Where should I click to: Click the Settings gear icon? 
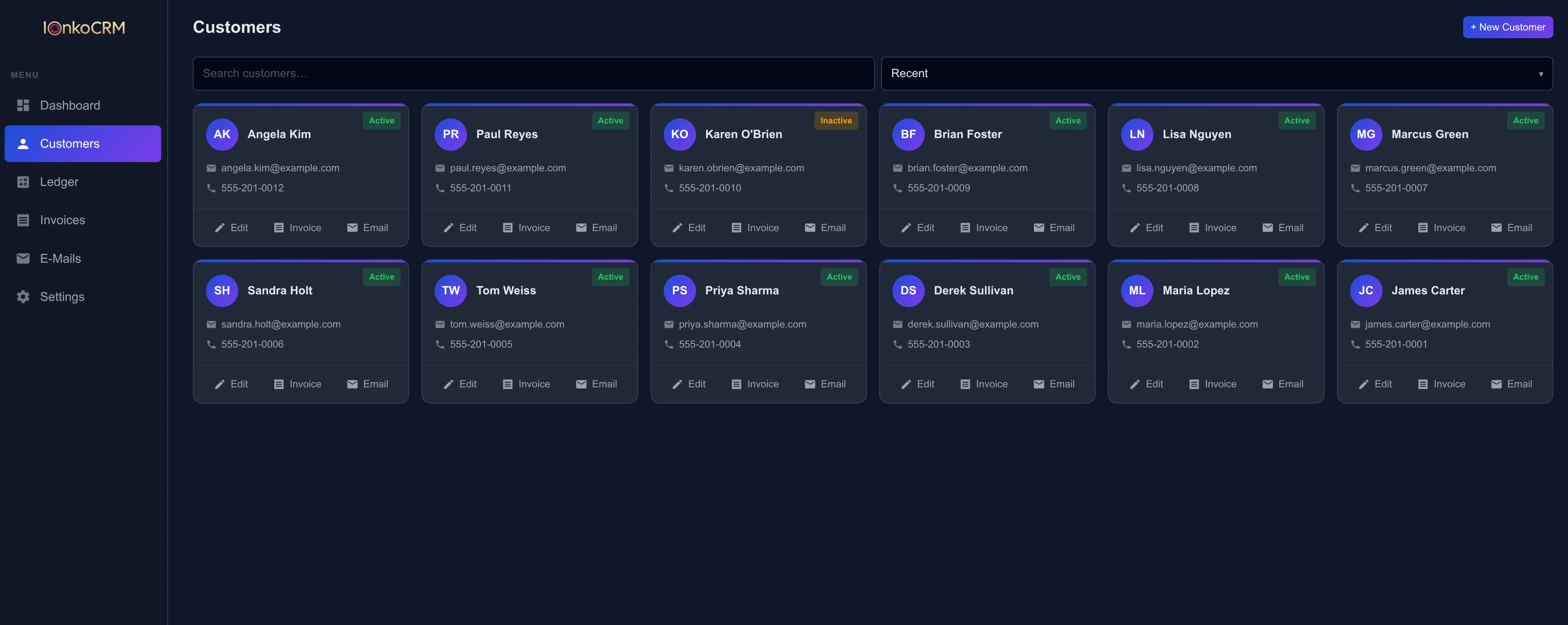click(23, 297)
